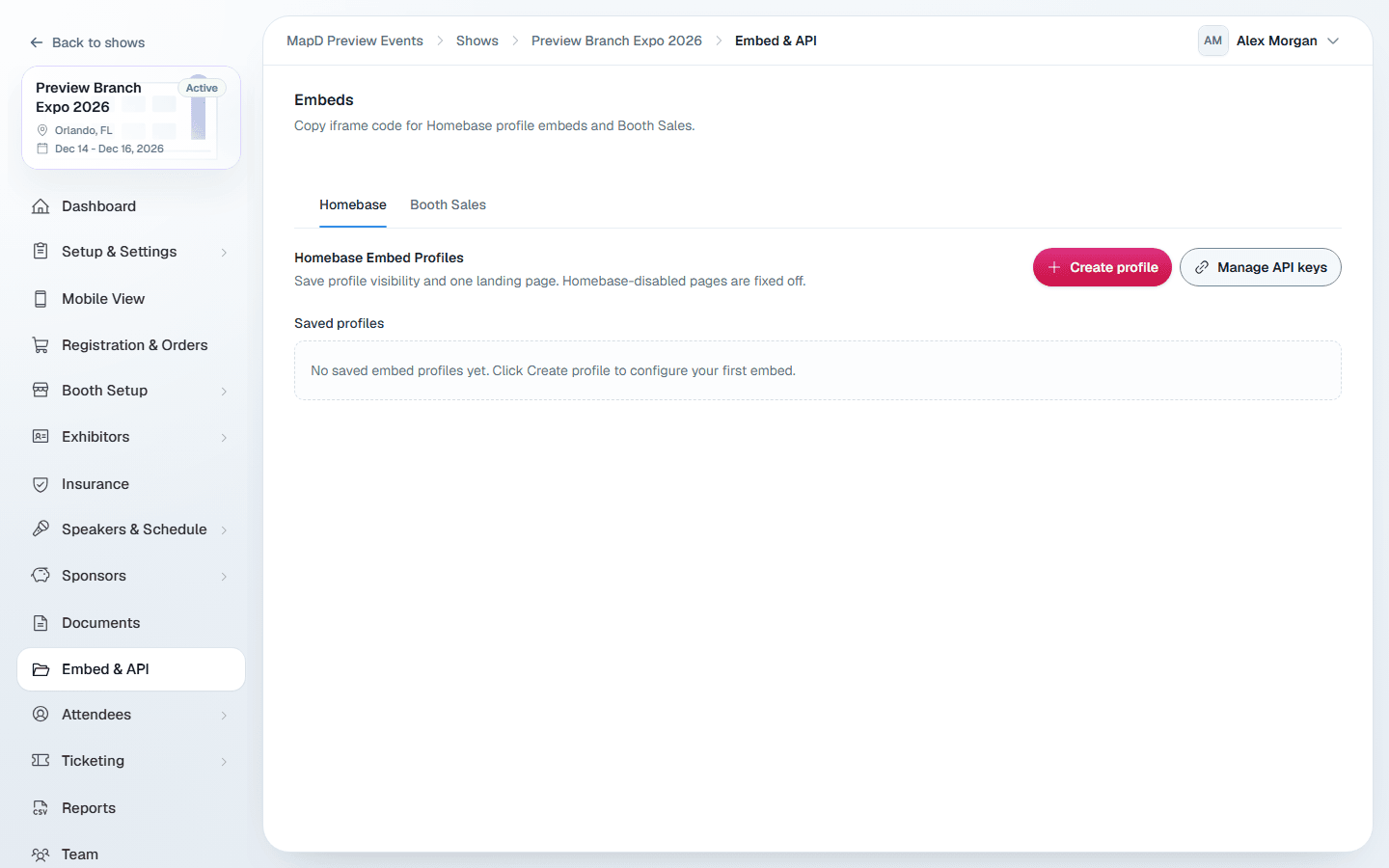
Task: Click the Team people icon
Action: (x=41, y=854)
